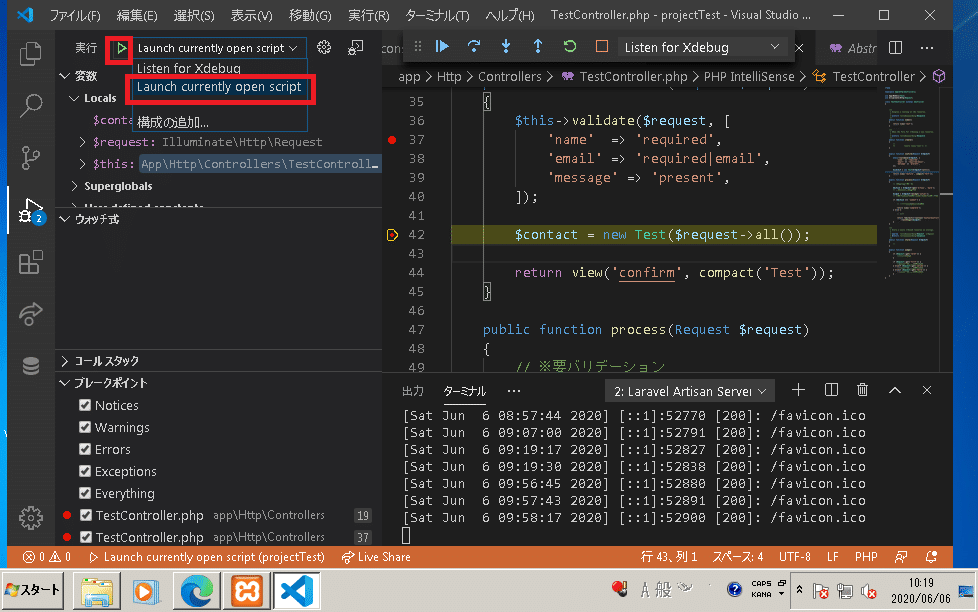Collapse the Locals tree node
This screenshot has height=612, width=978.
(74, 98)
